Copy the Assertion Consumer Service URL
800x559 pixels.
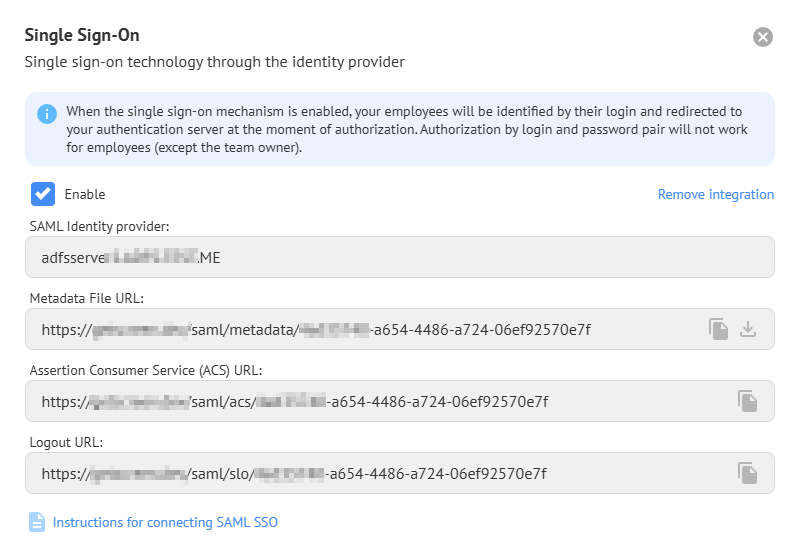[x=747, y=401]
